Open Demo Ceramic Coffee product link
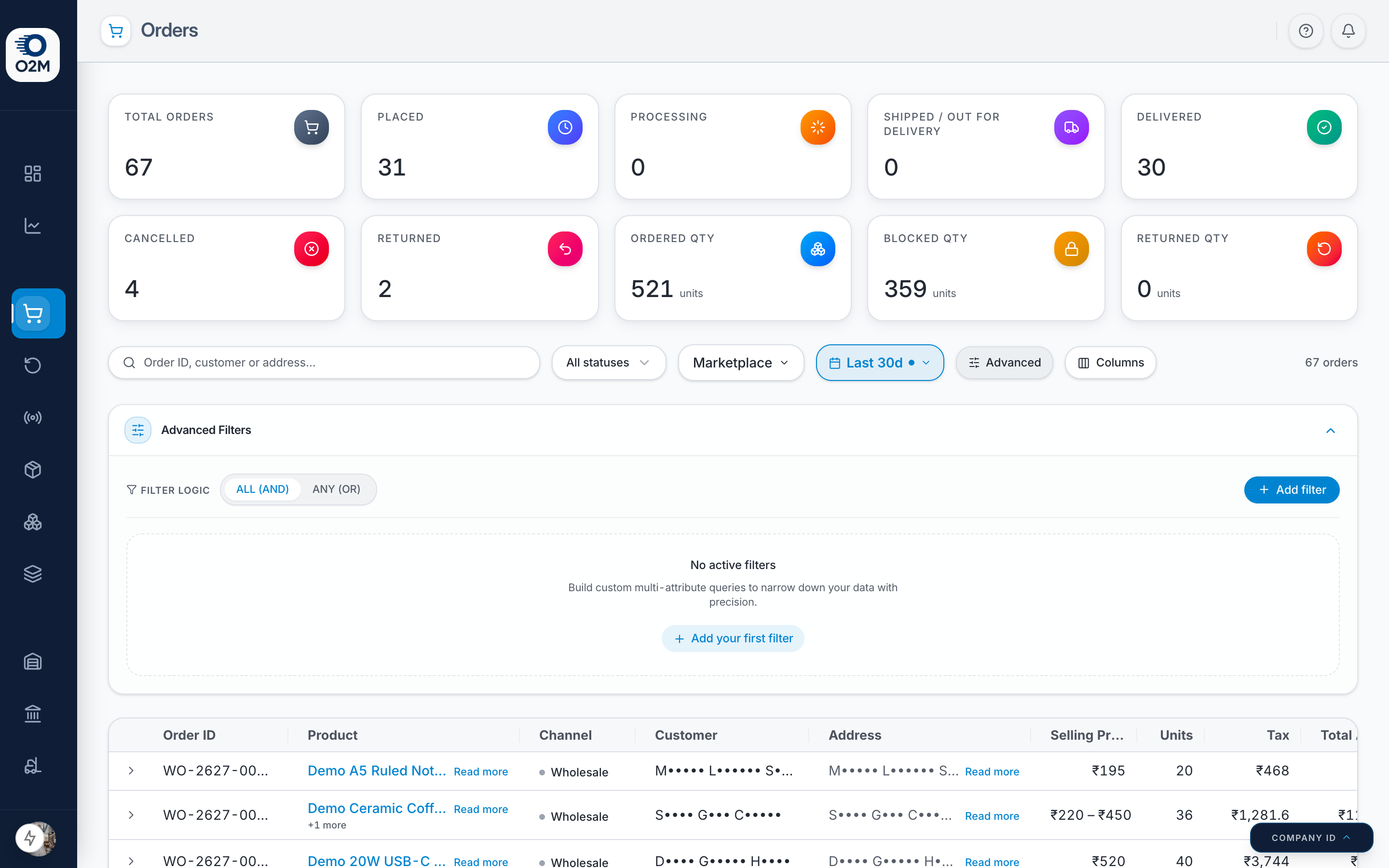Screen dimensions: 1389x868 pyautogui.click(x=377, y=808)
